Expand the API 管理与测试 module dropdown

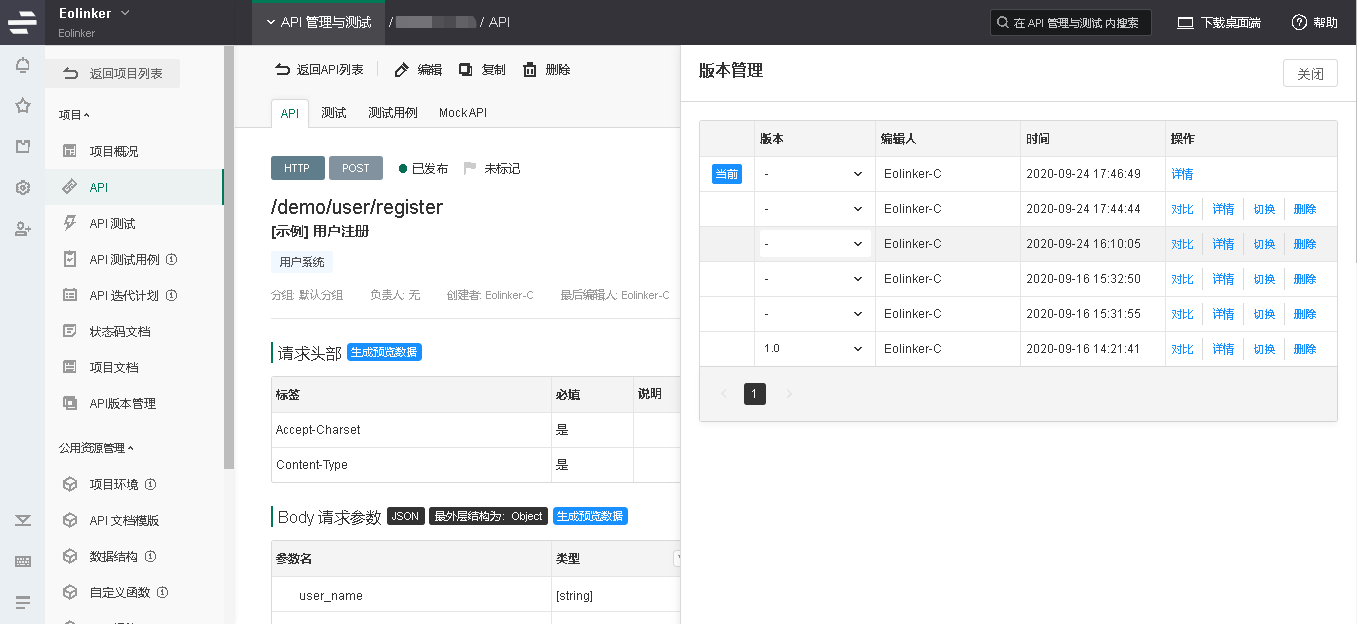coord(318,22)
